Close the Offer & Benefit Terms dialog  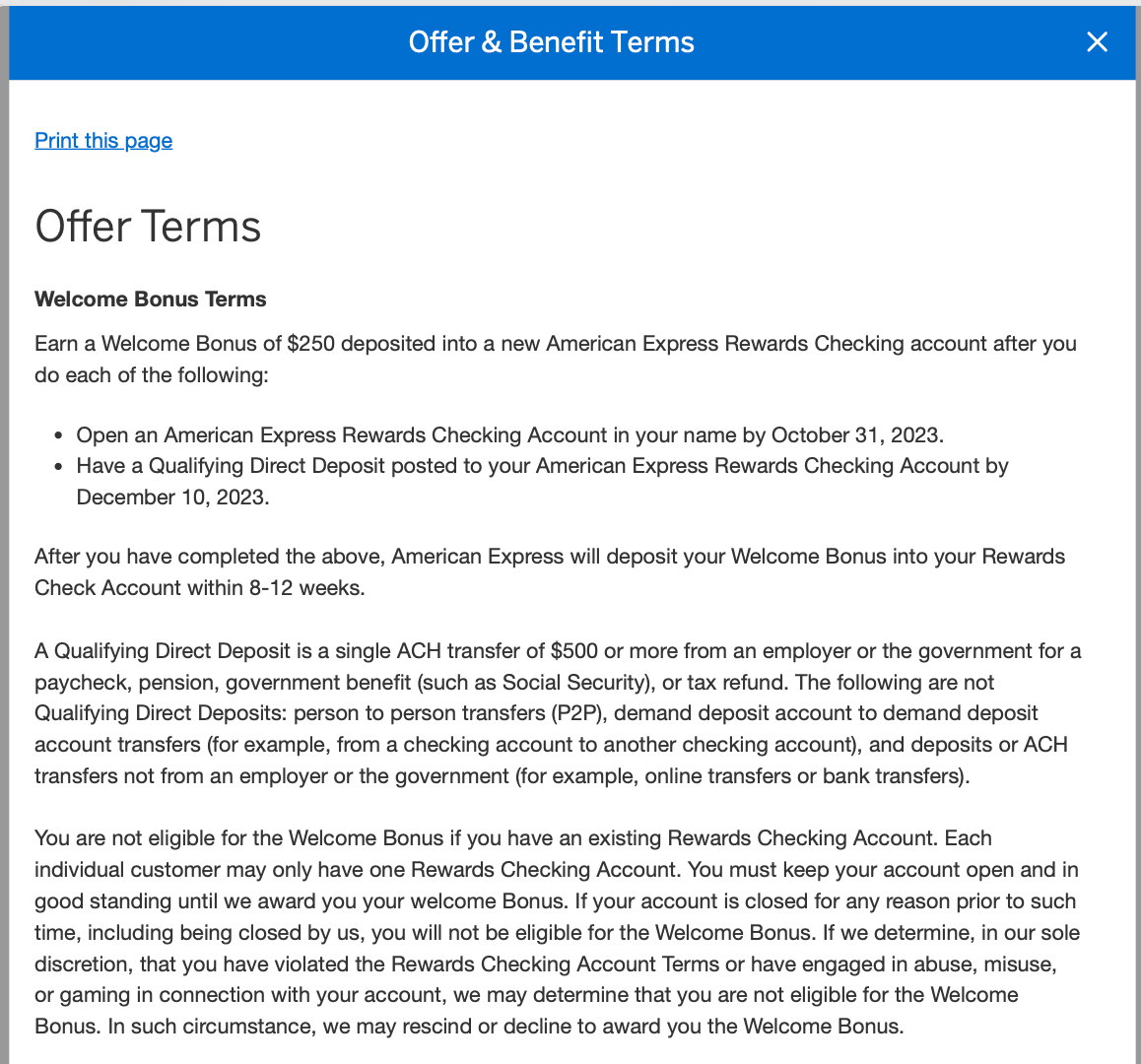(x=1097, y=42)
